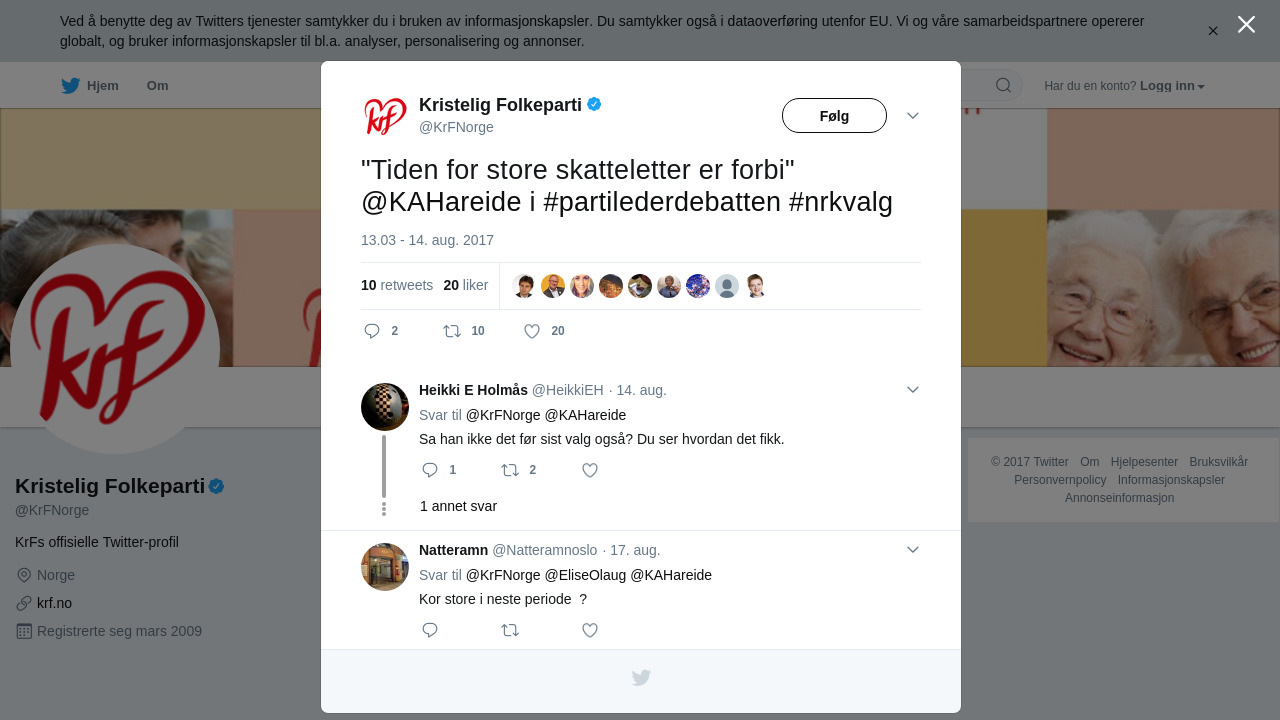Screen dimensions: 1280x720
Task: Expand options for Heikki's reply
Action: click(913, 390)
